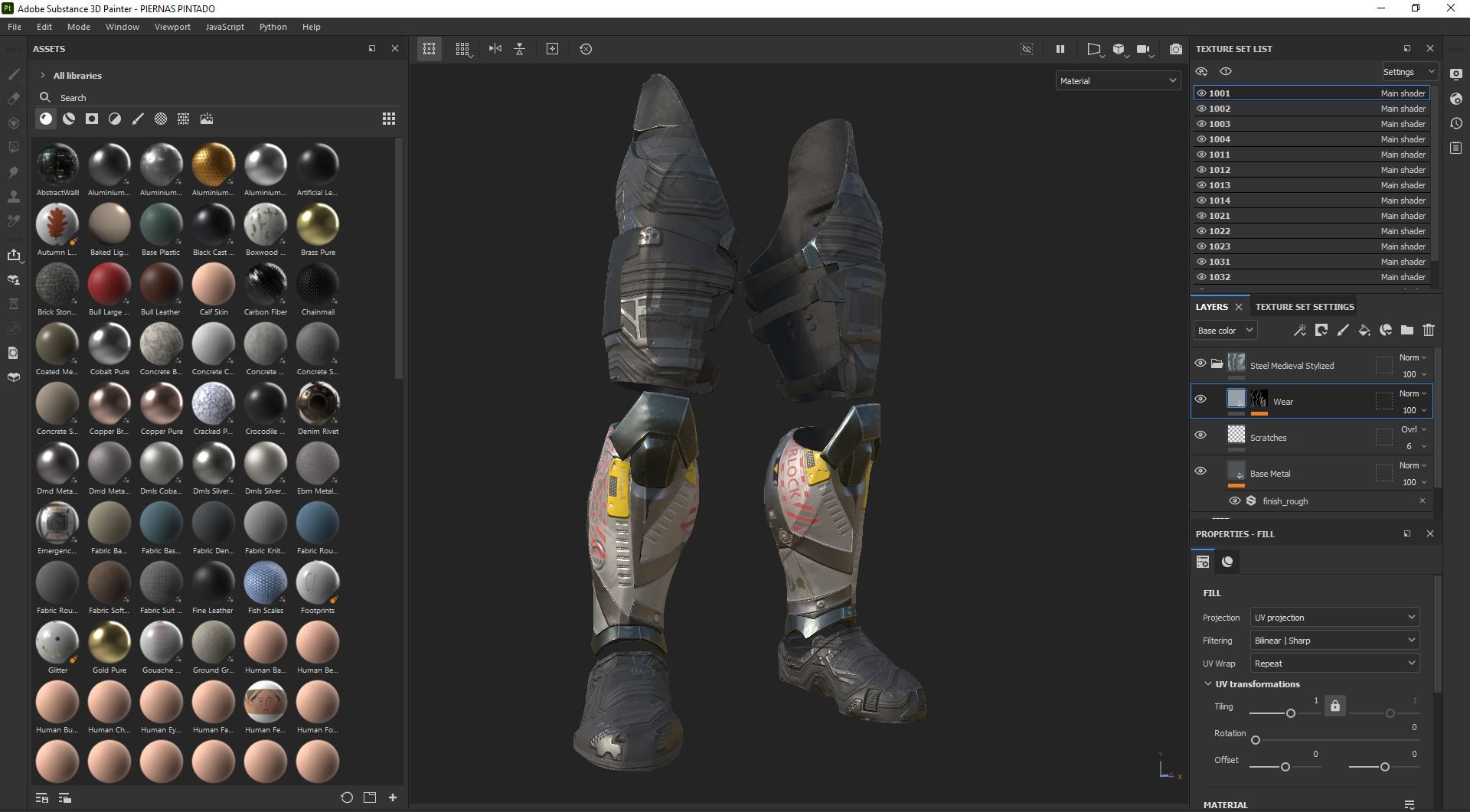Add a new folder in layers

[1407, 330]
